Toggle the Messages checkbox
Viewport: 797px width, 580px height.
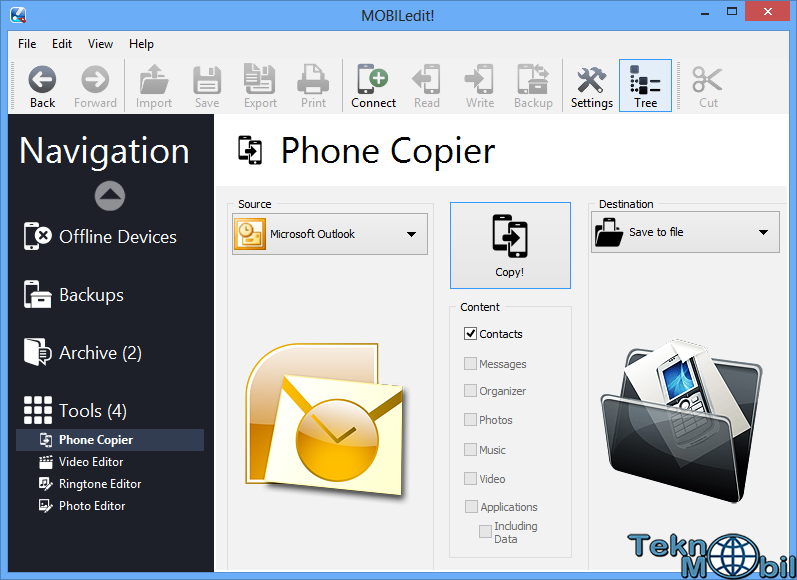(x=470, y=363)
